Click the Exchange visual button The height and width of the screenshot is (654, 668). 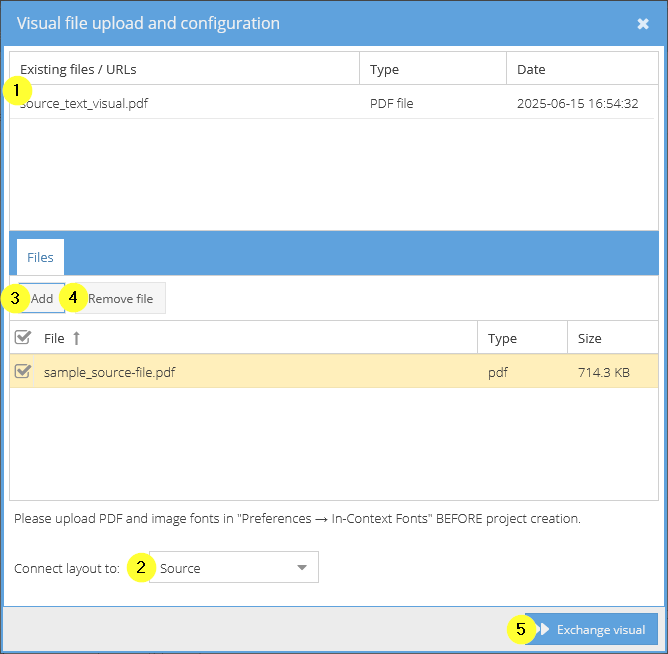tap(591, 629)
